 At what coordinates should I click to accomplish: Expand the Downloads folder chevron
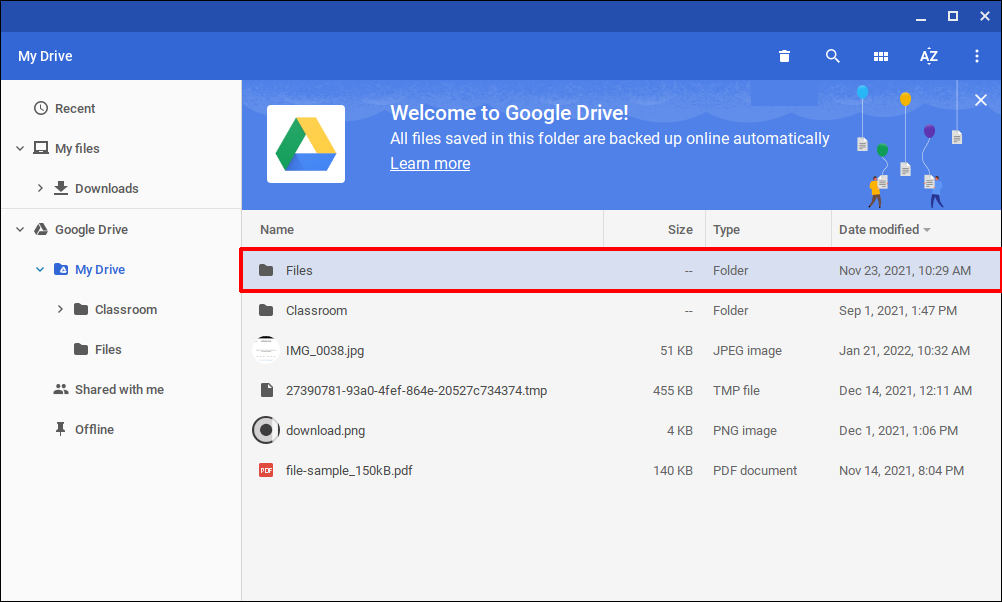pos(40,188)
